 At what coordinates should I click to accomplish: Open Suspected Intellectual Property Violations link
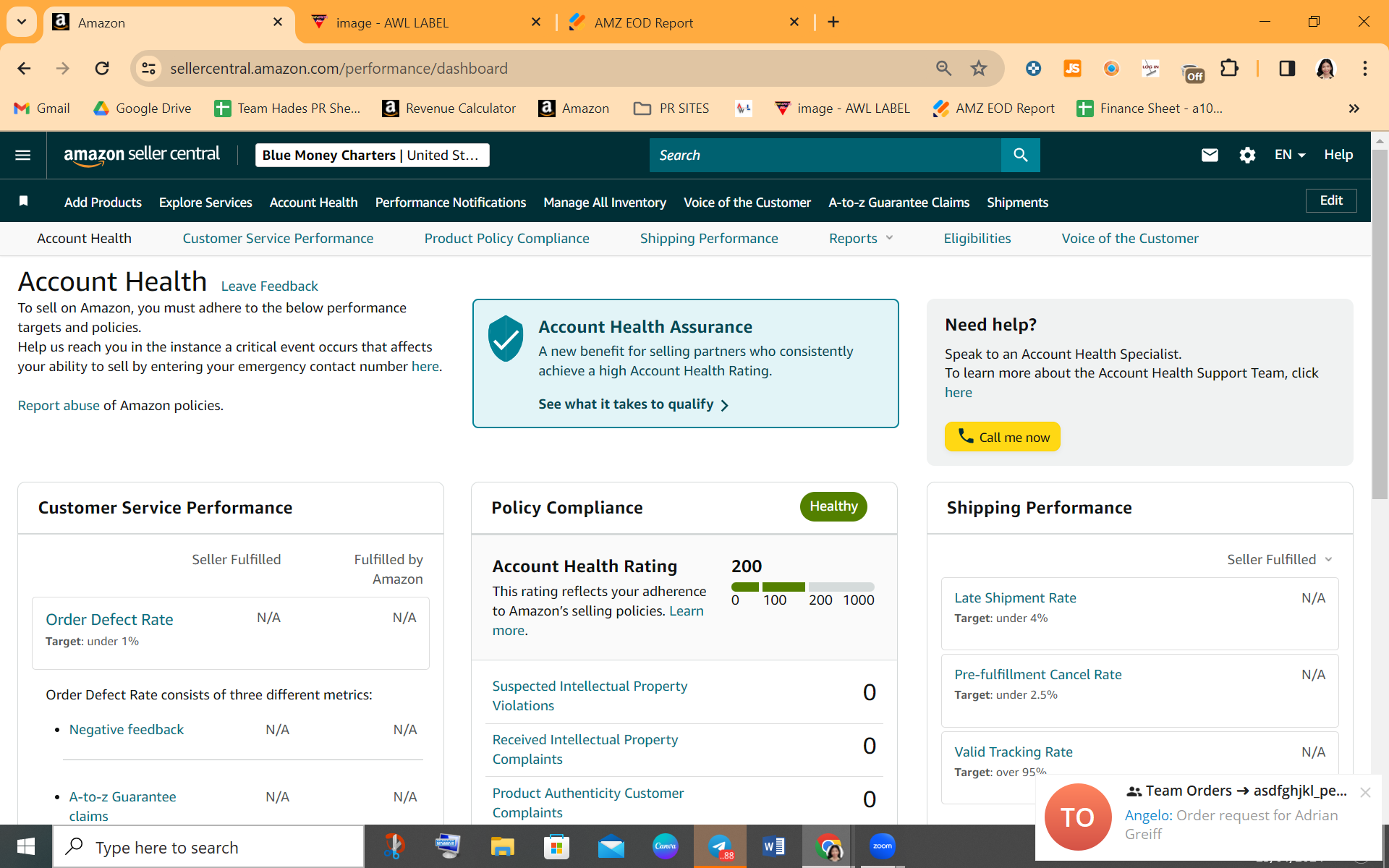[x=590, y=696]
